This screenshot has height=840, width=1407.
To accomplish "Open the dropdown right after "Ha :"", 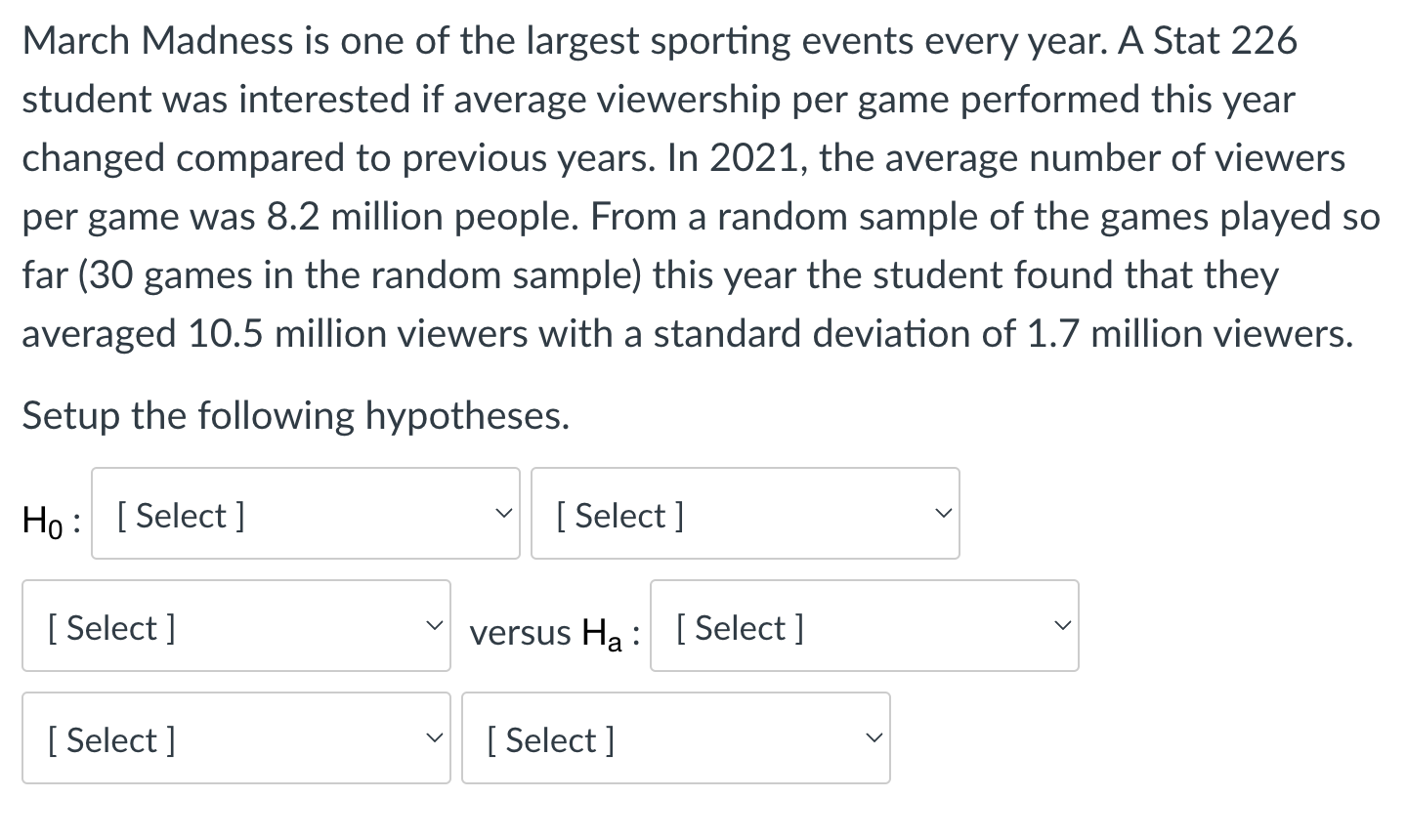I will [x=864, y=626].
